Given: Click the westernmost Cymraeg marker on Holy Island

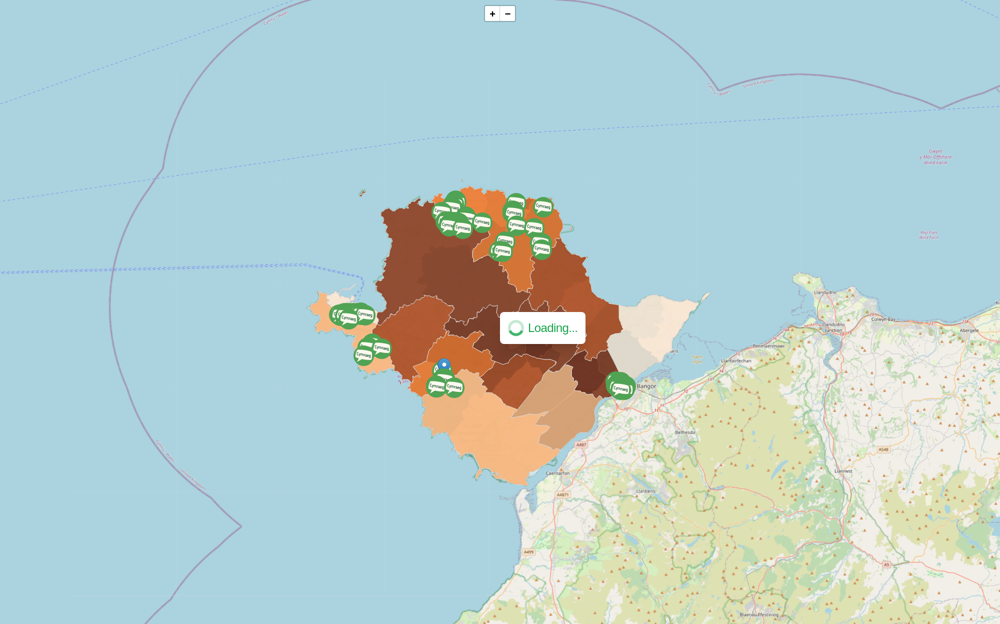Looking at the screenshot, I should tap(338, 315).
